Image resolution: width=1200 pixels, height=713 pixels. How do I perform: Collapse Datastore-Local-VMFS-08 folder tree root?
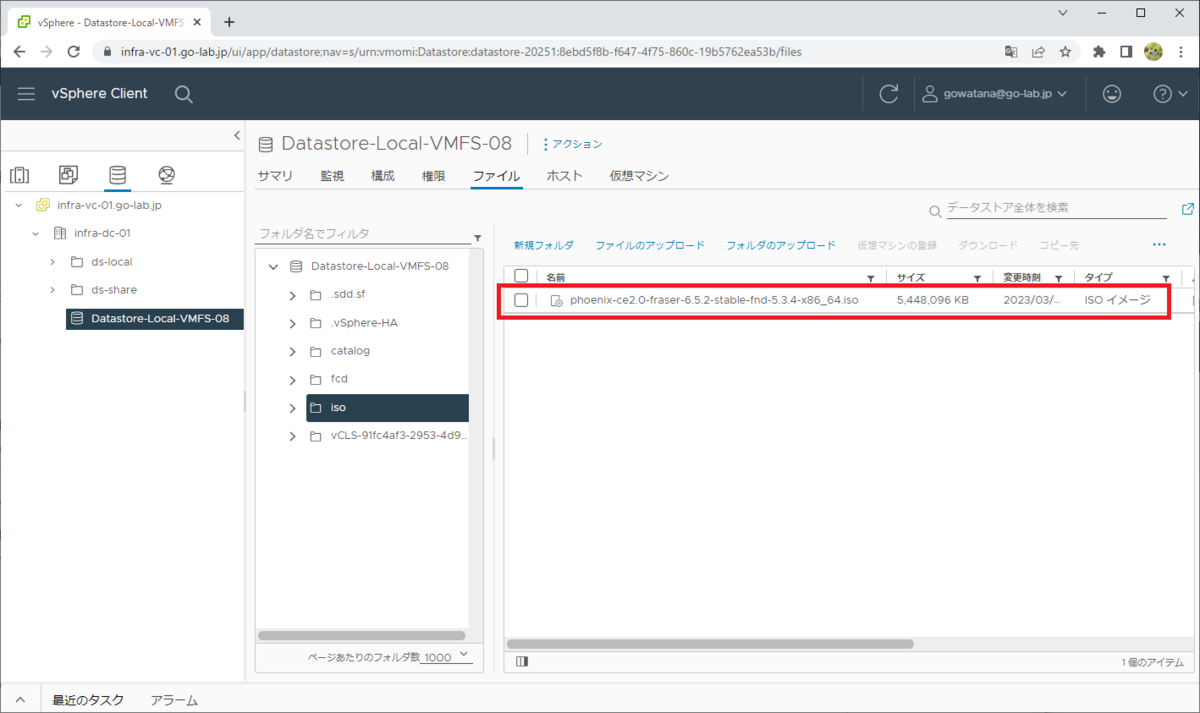273,267
